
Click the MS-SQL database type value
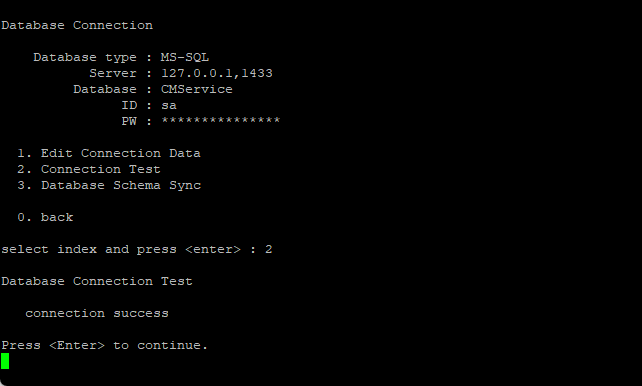tap(185, 57)
